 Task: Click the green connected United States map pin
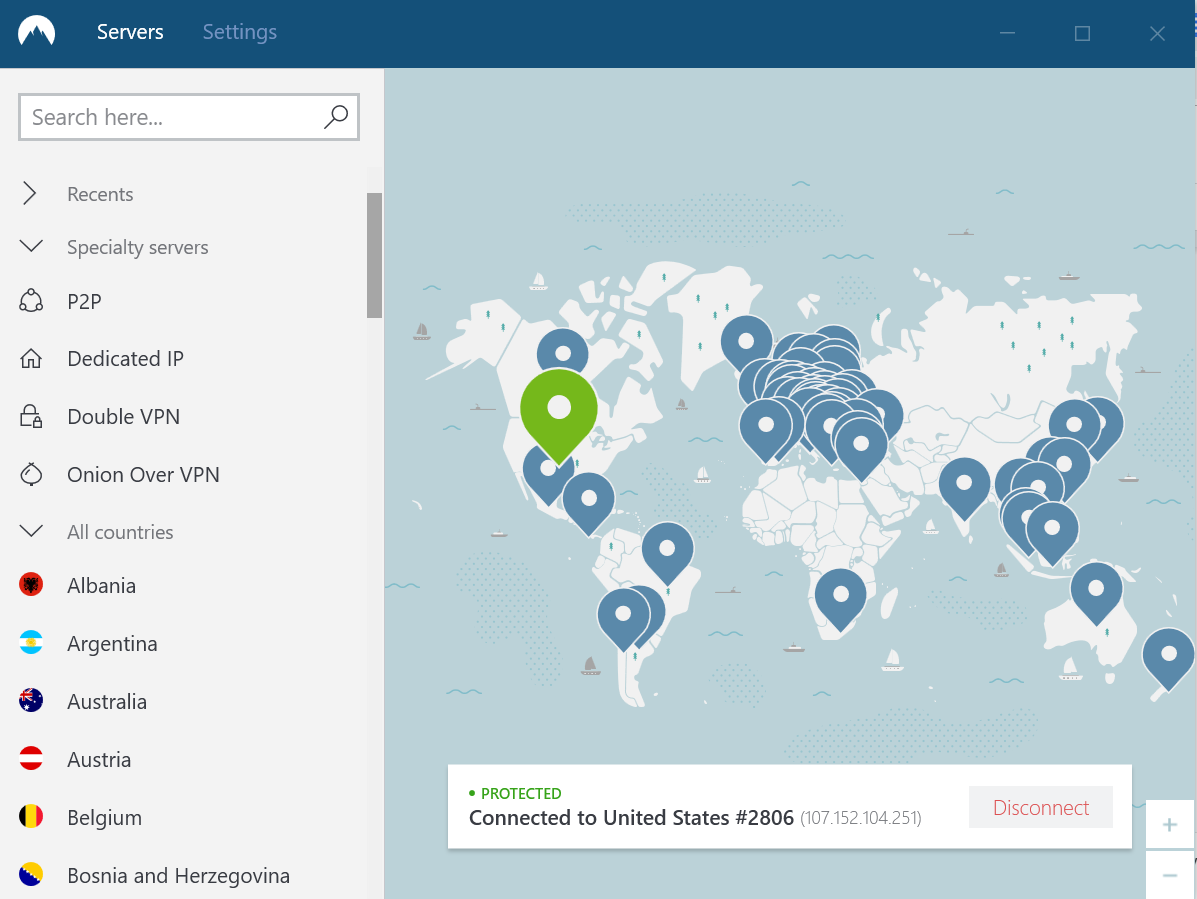click(559, 408)
